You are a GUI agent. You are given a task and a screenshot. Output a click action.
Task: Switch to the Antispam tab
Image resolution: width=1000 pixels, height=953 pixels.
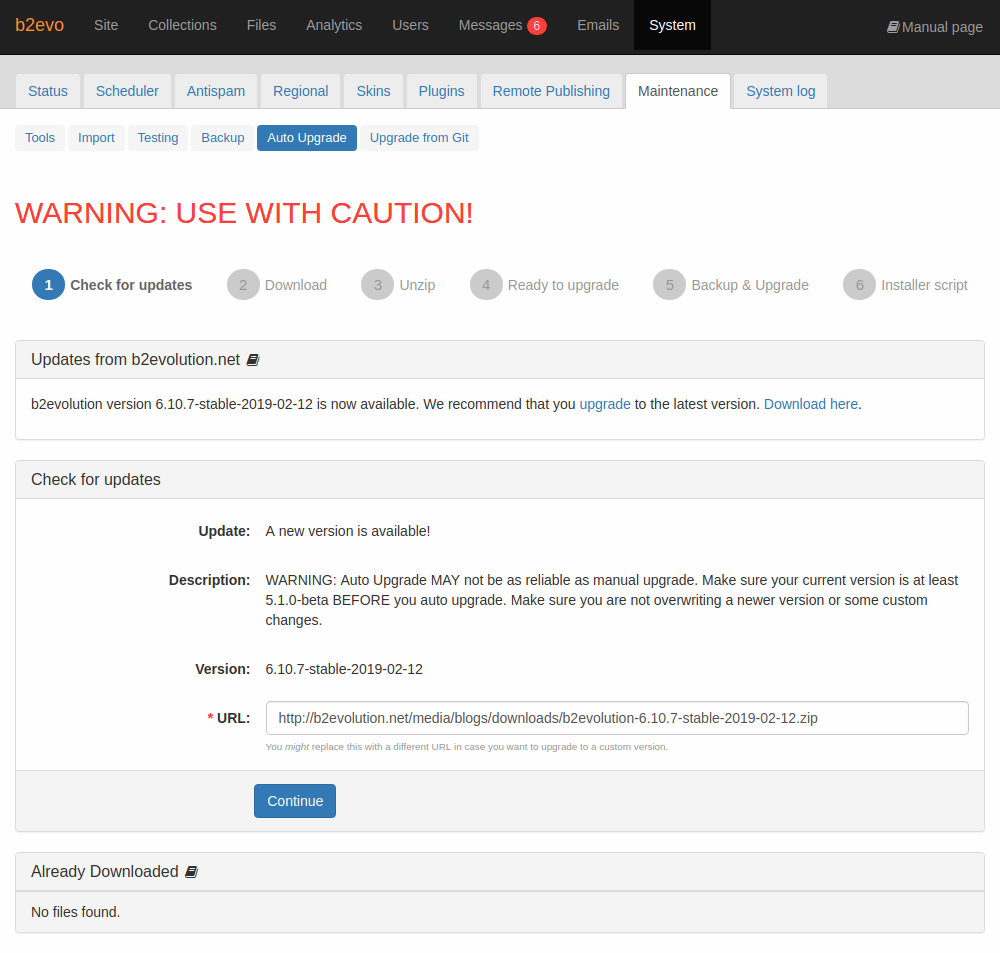(x=216, y=91)
